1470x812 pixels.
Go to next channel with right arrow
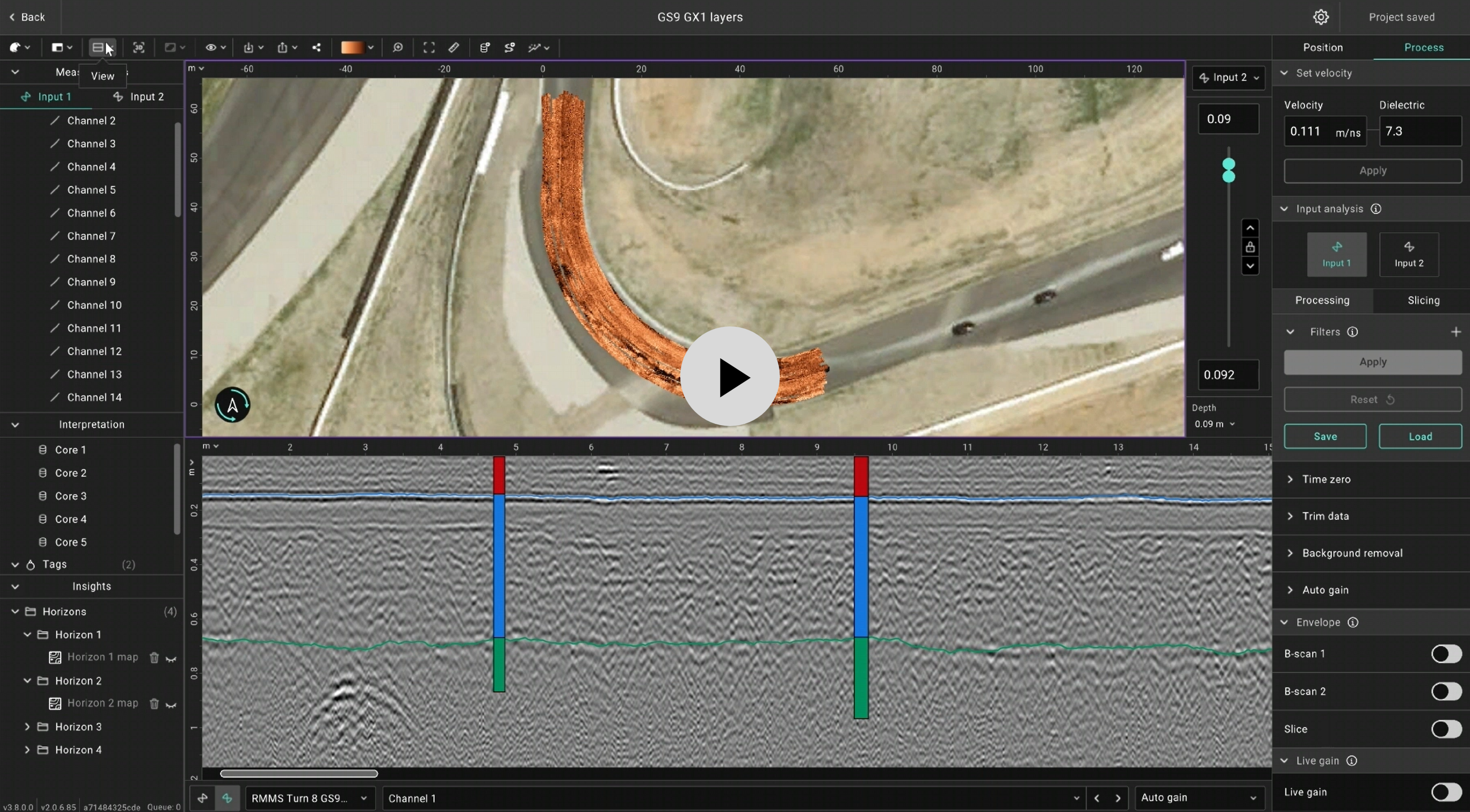pyautogui.click(x=1118, y=798)
